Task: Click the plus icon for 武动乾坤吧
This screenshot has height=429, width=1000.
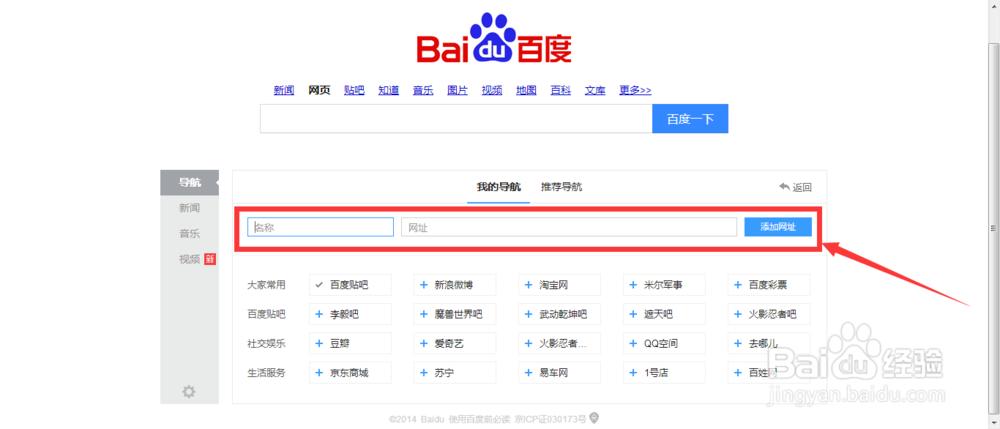Action: [x=528, y=314]
